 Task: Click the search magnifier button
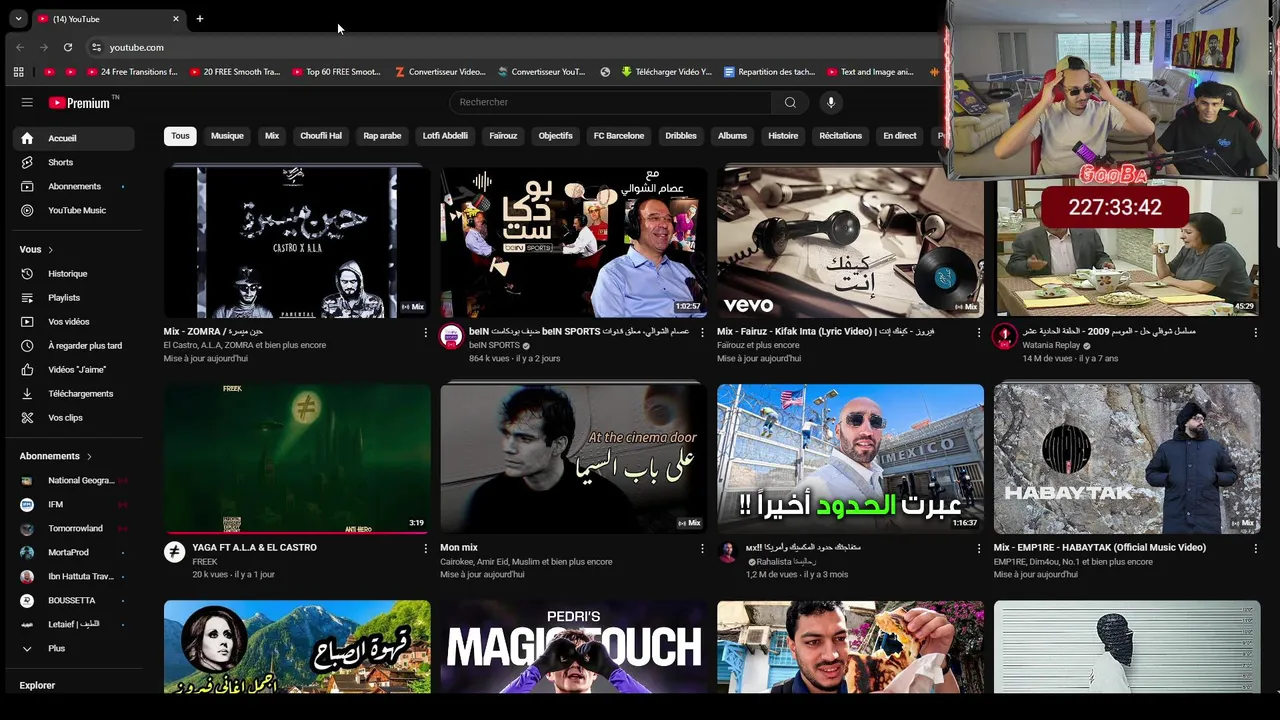[x=790, y=102]
